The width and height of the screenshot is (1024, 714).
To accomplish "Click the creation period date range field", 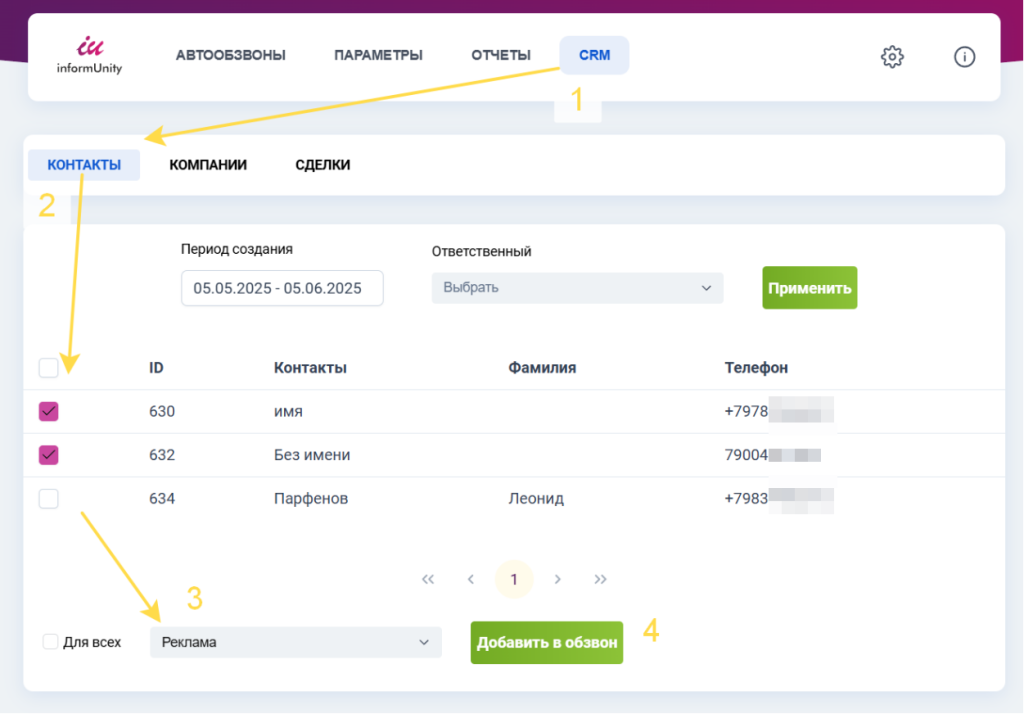I will point(282,288).
